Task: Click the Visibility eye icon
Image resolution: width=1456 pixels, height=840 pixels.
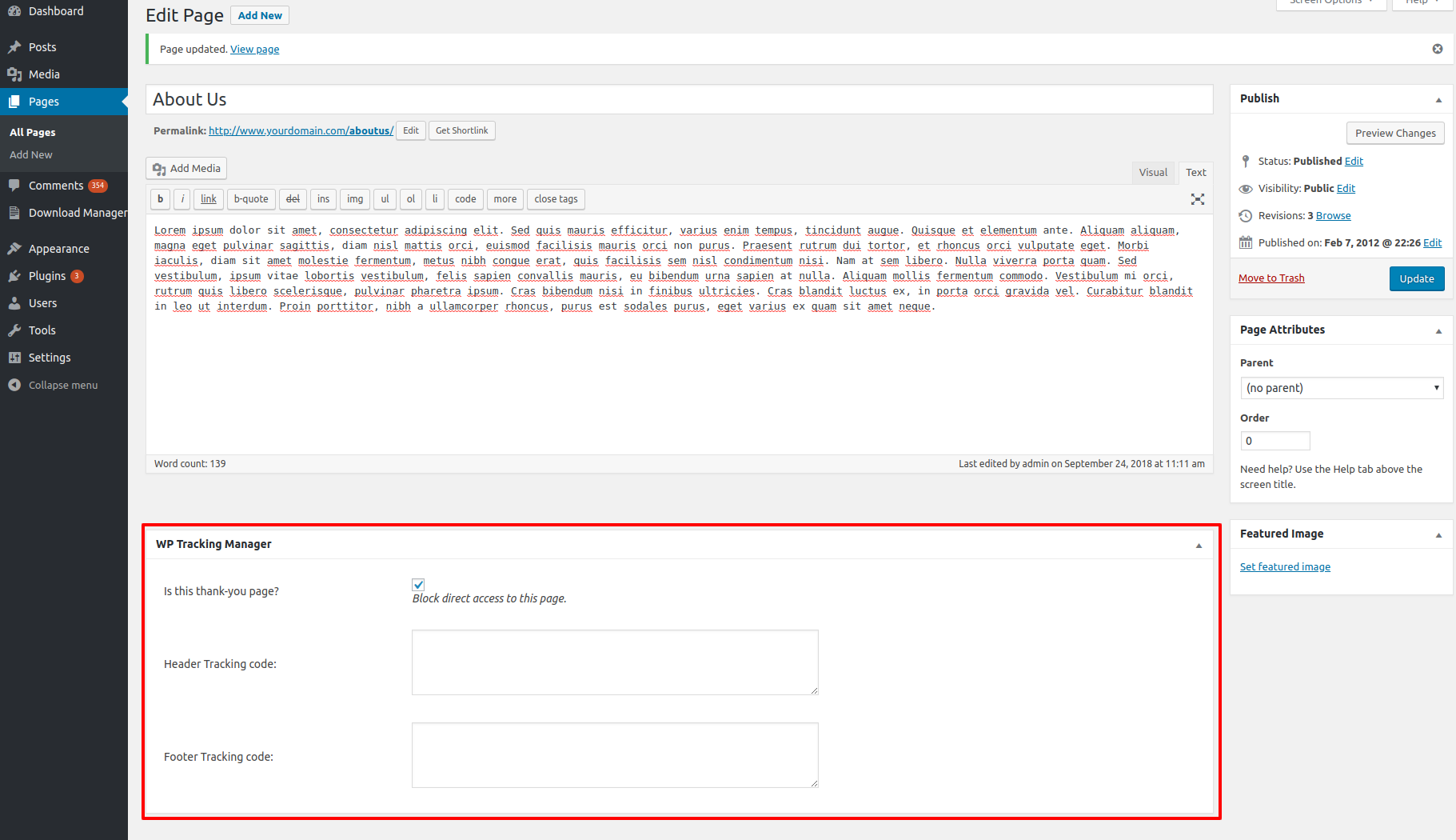Action: 1246,189
